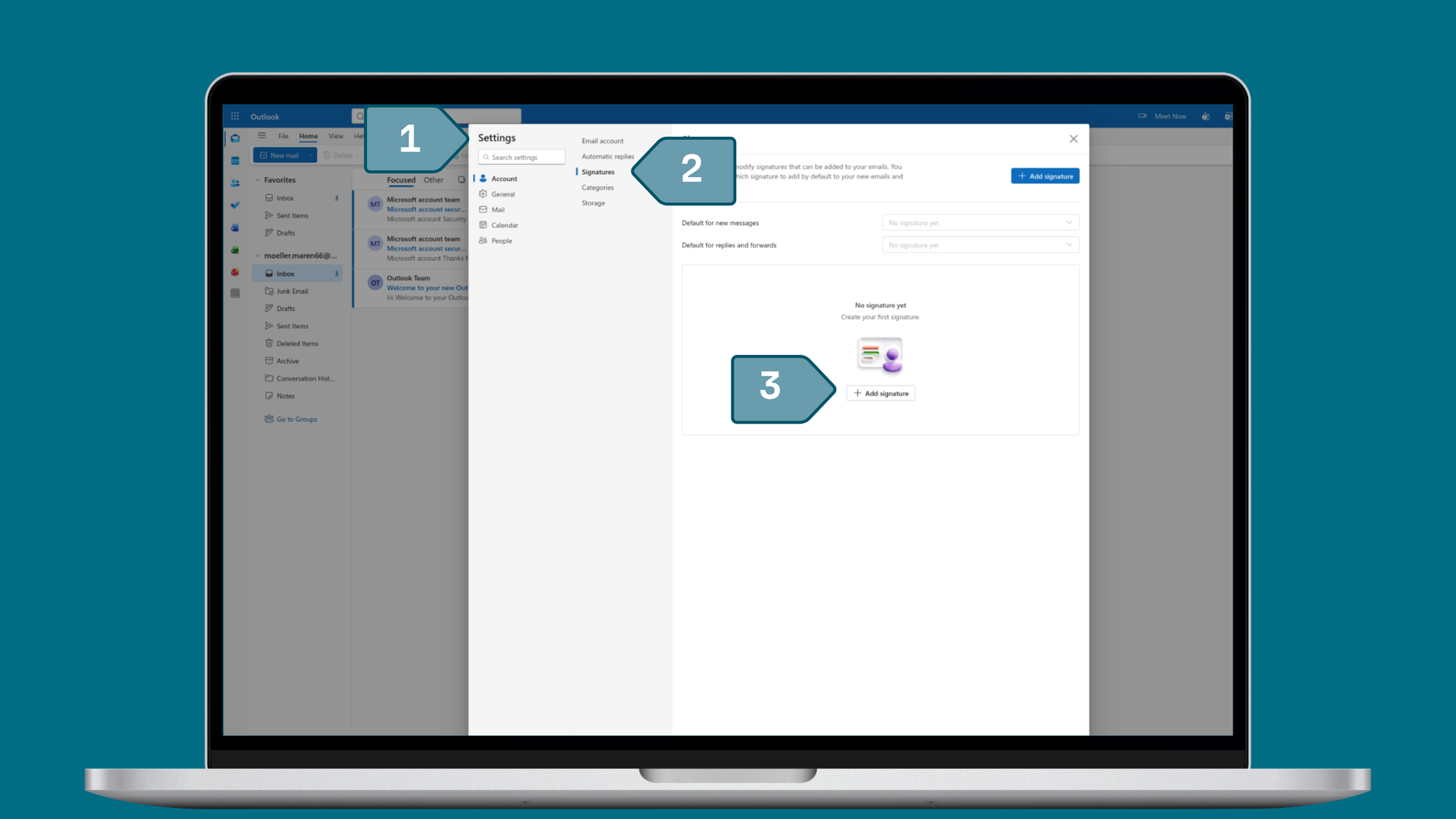Viewport: 1456px width, 819px height.
Task: Switch to the Other inbox tab
Action: (434, 179)
